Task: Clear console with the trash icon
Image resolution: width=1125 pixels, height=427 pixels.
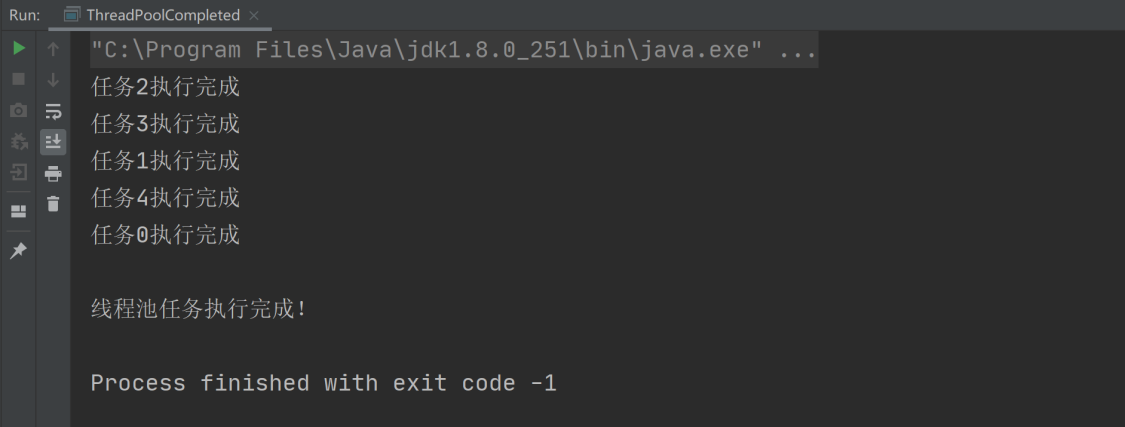Action: [53, 204]
